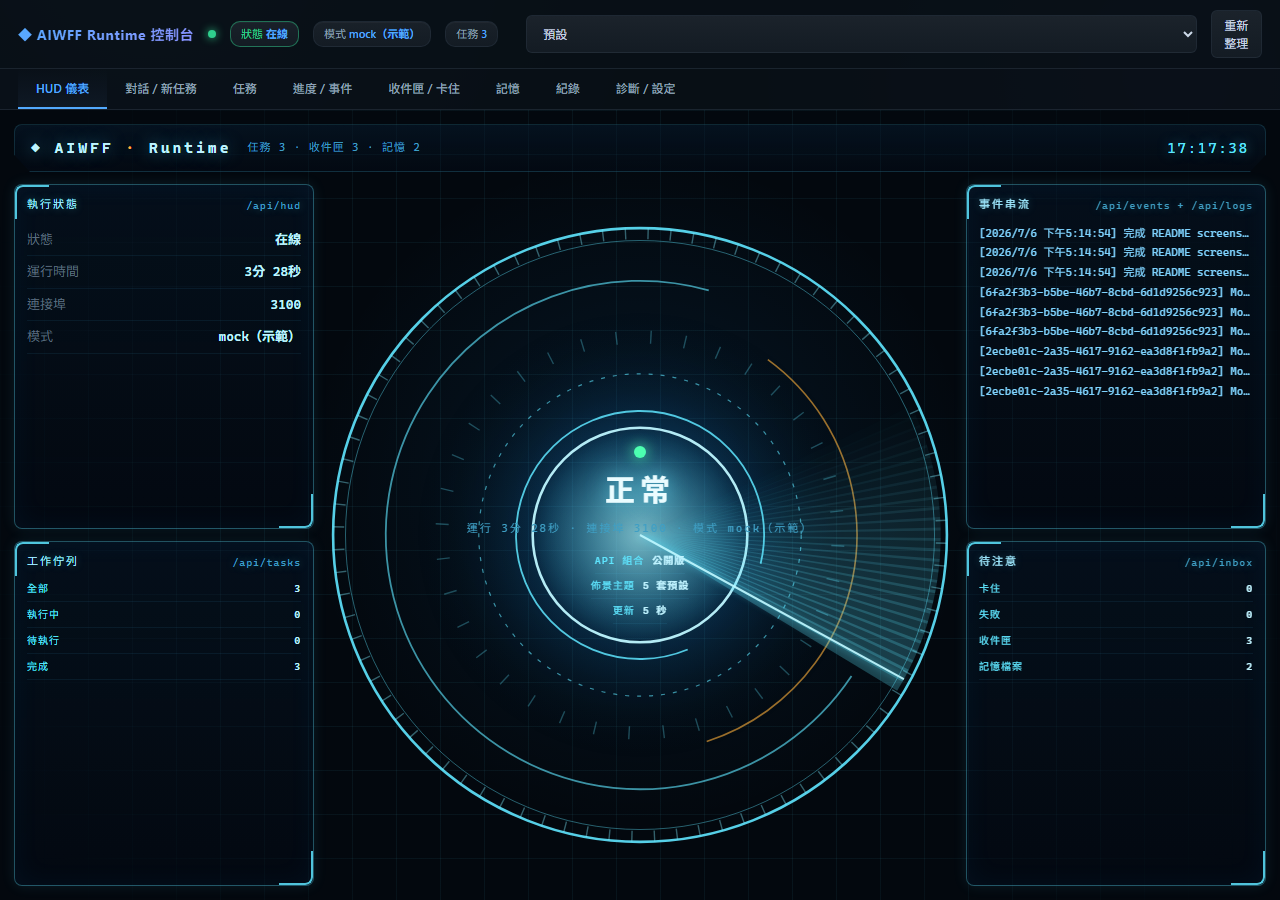This screenshot has height=900, width=1280.
Task: Click the /api/events + /api/logs label
Action: [1174, 206]
